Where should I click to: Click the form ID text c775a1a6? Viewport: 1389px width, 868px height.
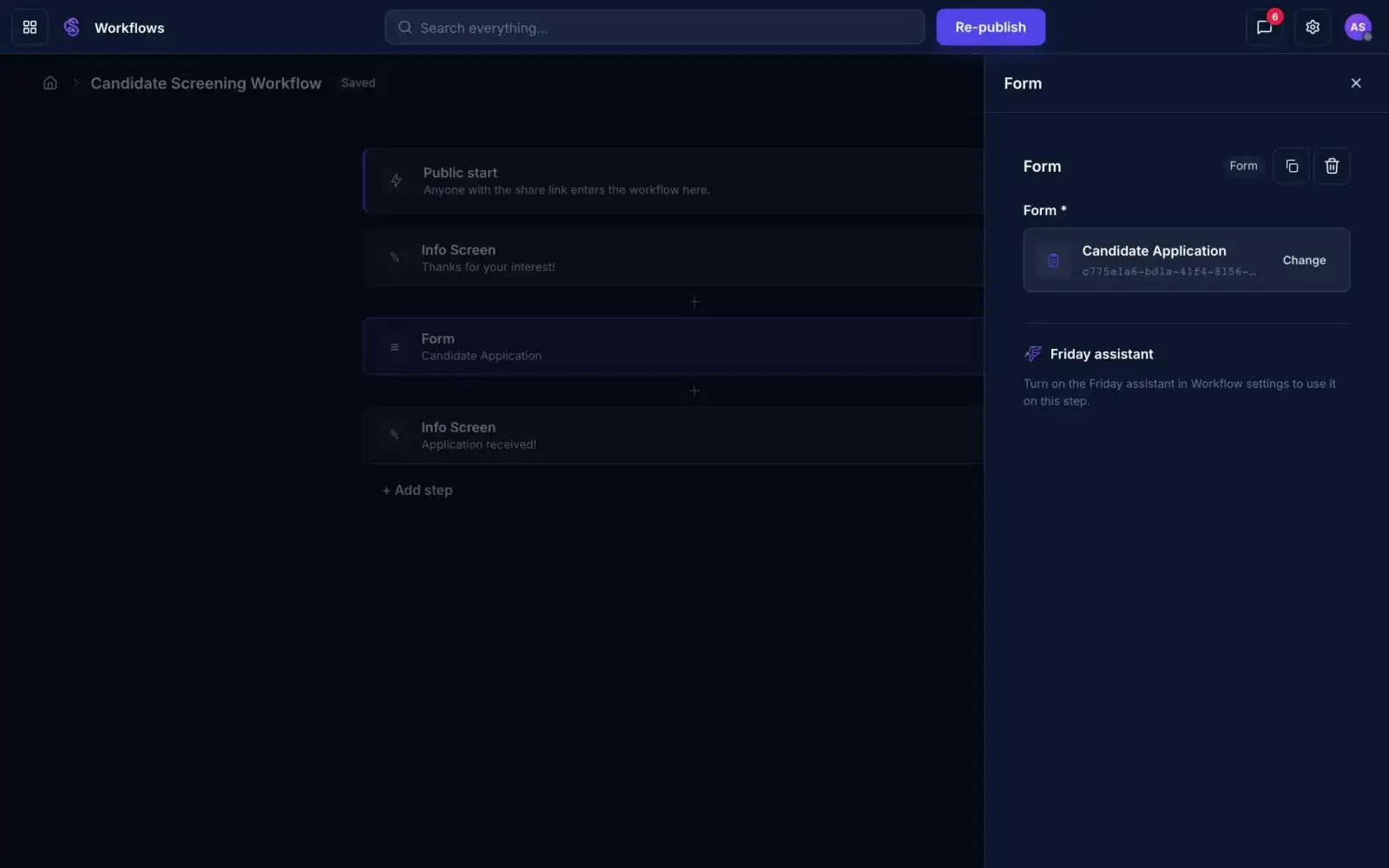tap(1168, 272)
